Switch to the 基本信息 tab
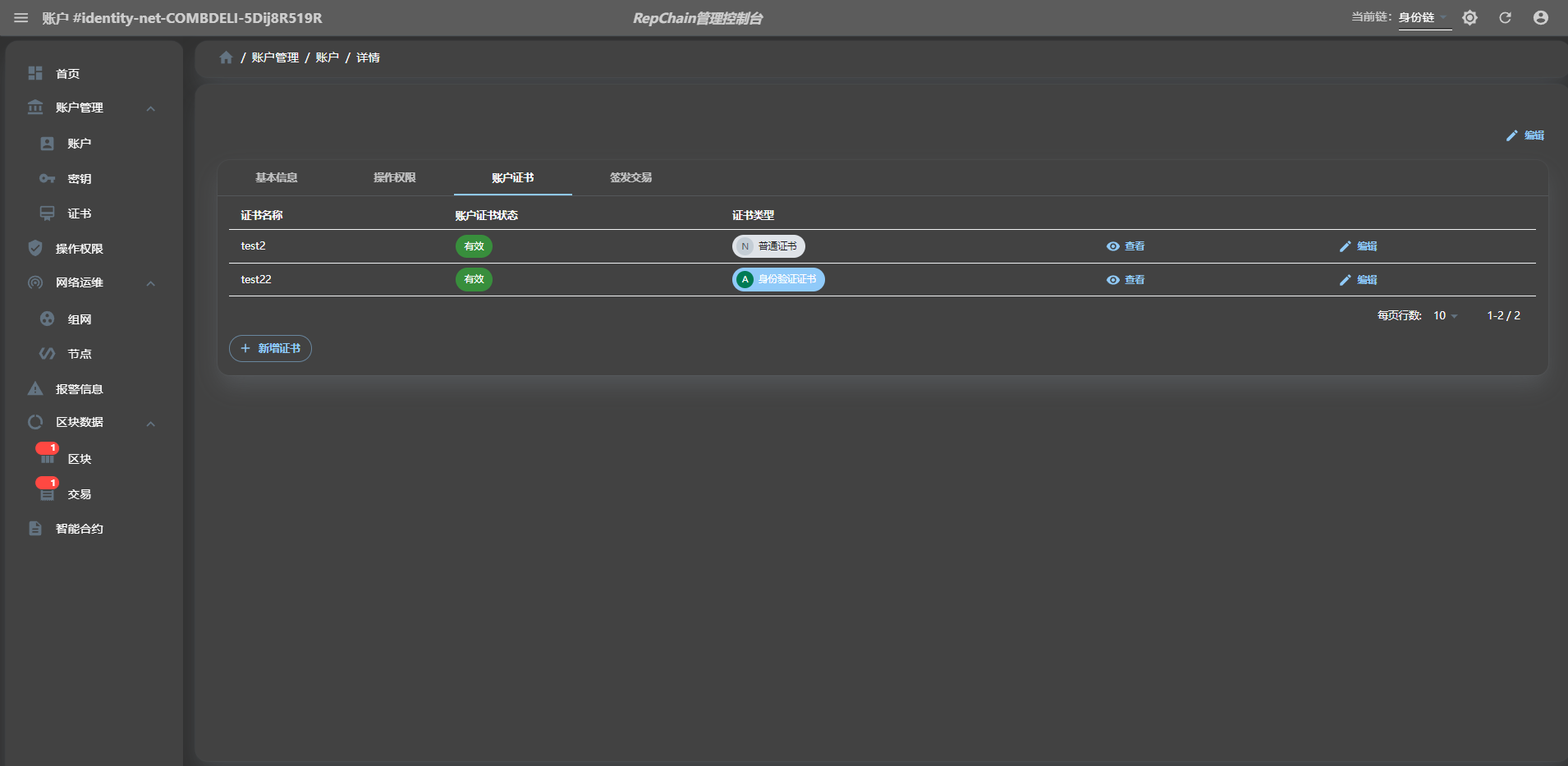The width and height of the screenshot is (1568, 766). pos(277,178)
